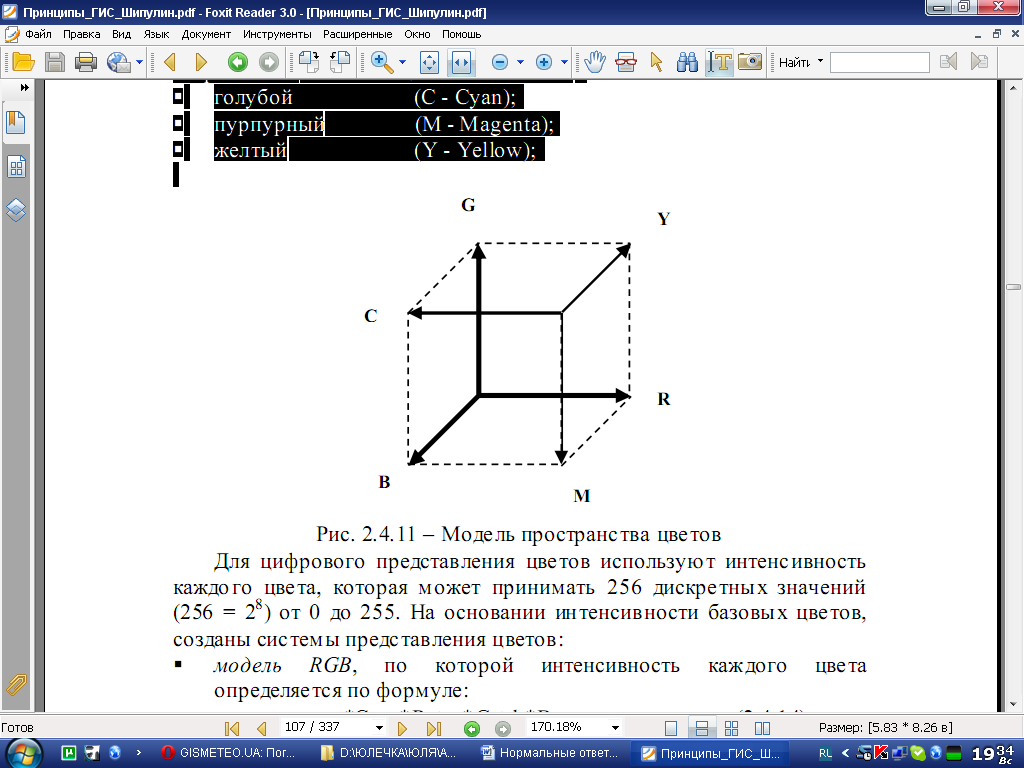Switch to Continuous page layout

point(701,728)
